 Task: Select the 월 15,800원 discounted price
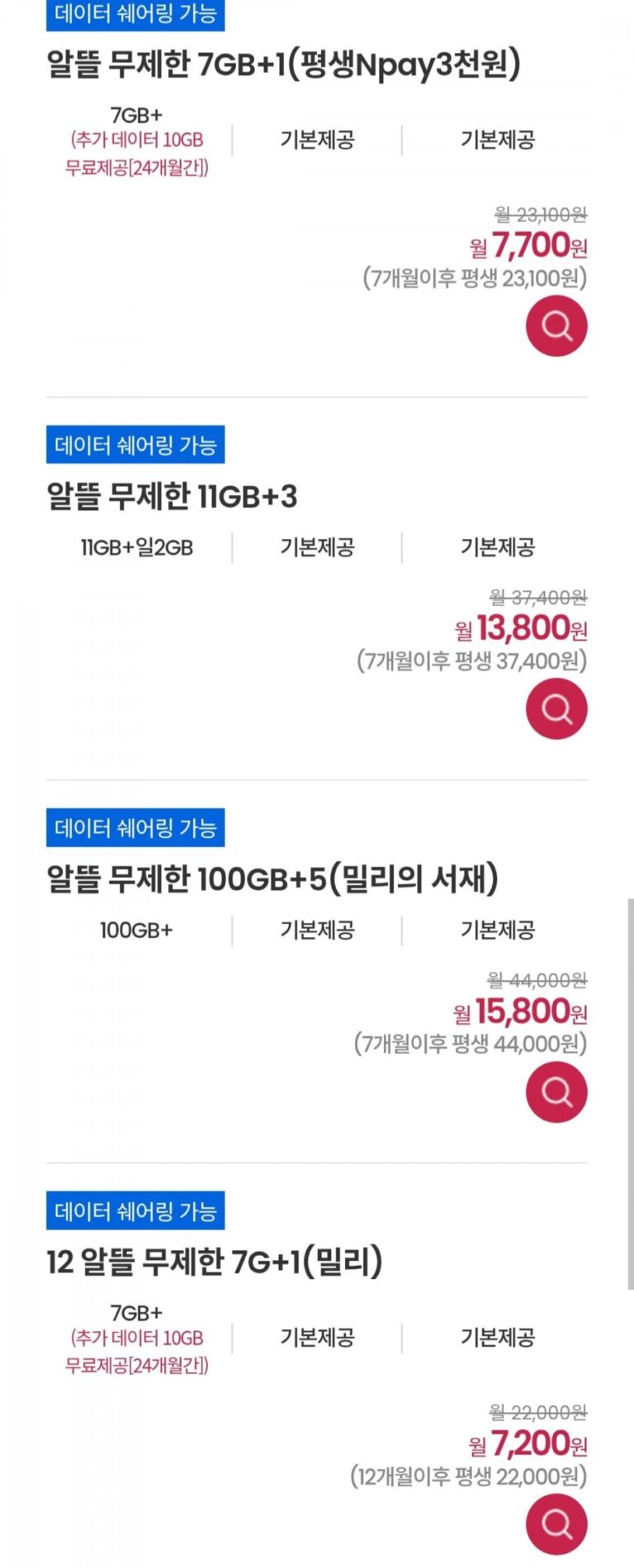pos(520,1011)
